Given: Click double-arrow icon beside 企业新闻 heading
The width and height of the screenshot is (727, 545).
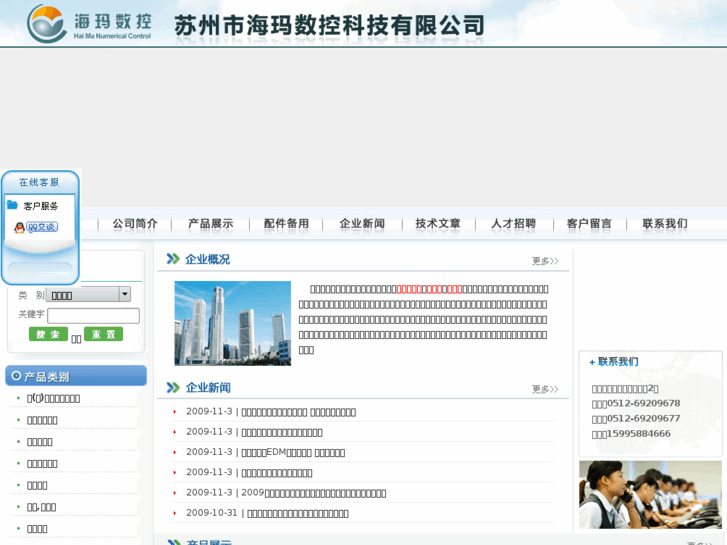Looking at the screenshot, I should 173,387.
